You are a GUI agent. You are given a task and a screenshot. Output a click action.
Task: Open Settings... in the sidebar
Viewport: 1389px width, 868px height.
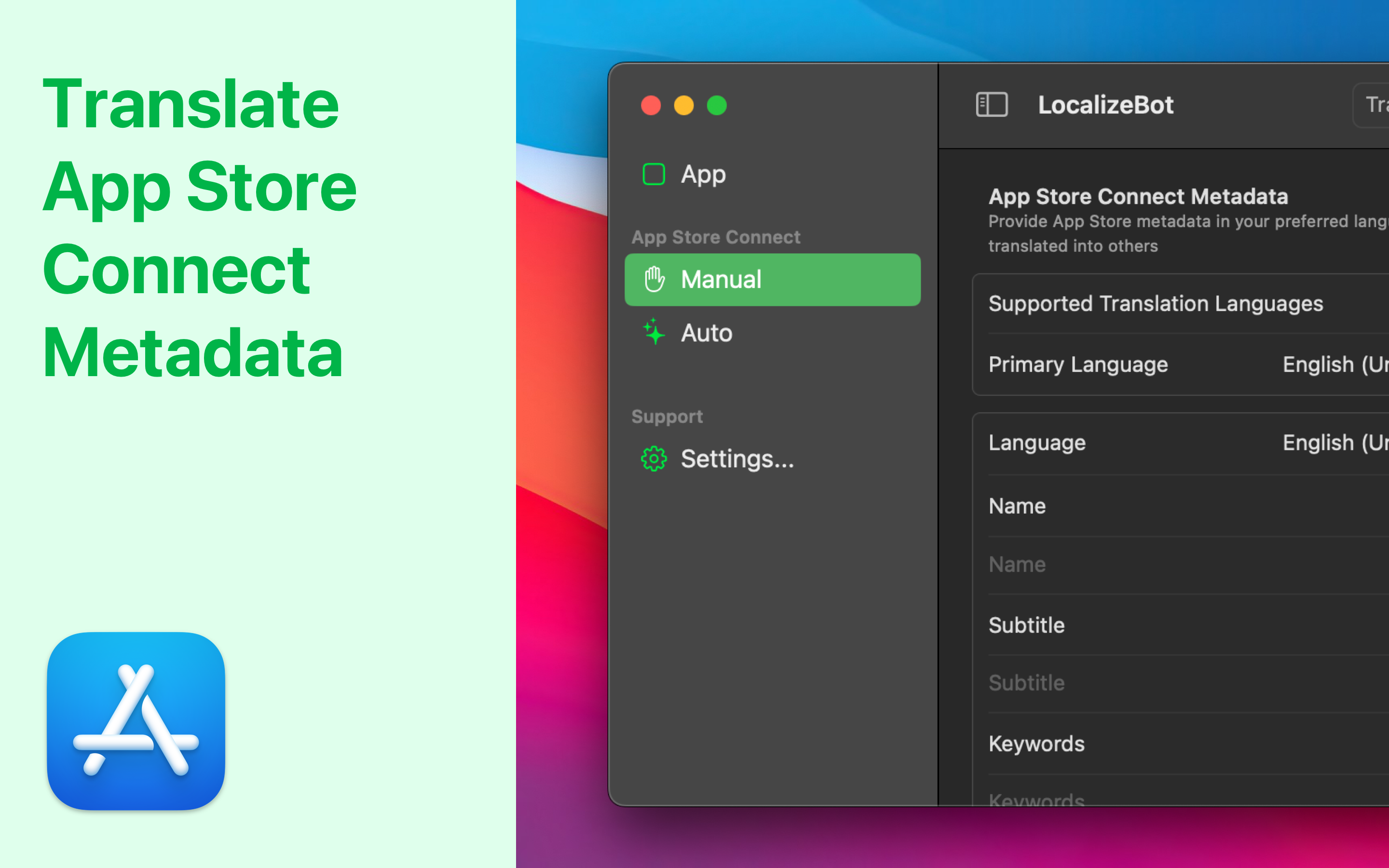click(x=773, y=459)
